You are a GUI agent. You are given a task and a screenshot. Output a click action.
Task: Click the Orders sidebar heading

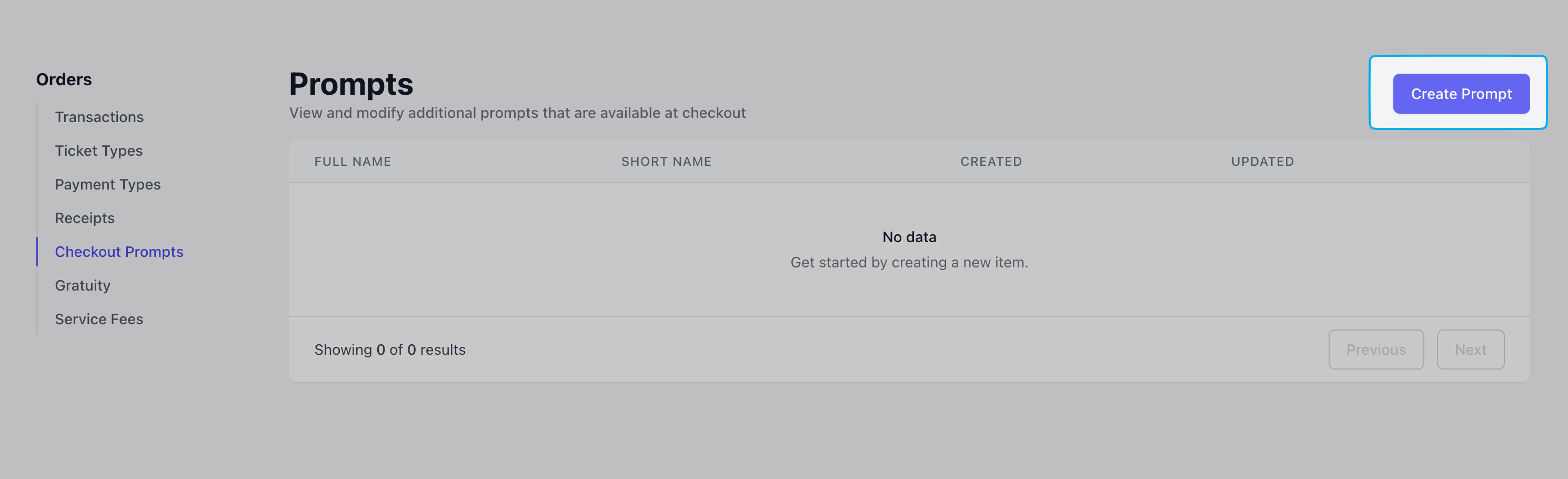64,79
